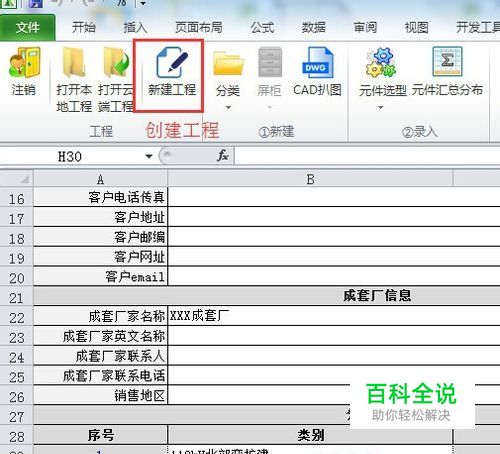
Task: Click cell labeled 客户邮编
Action: click(x=100, y=237)
